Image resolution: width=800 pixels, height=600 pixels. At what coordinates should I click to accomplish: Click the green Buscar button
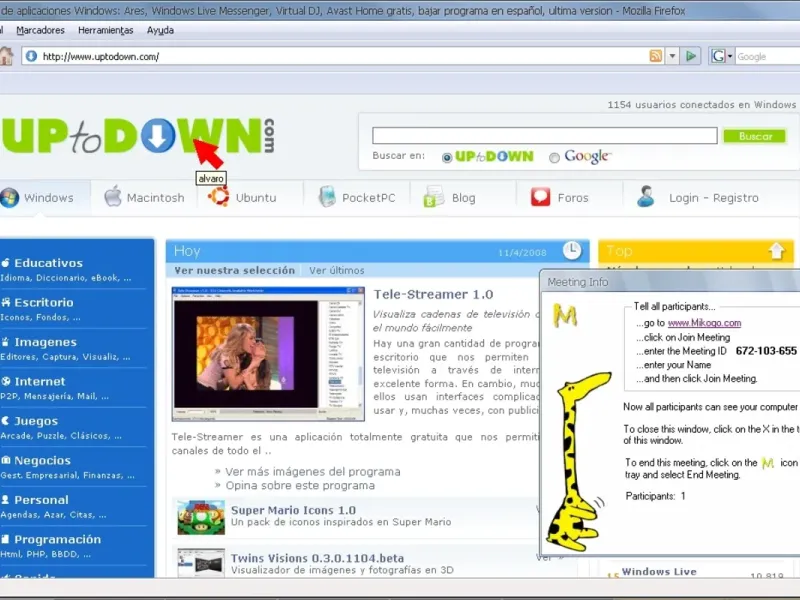[755, 136]
